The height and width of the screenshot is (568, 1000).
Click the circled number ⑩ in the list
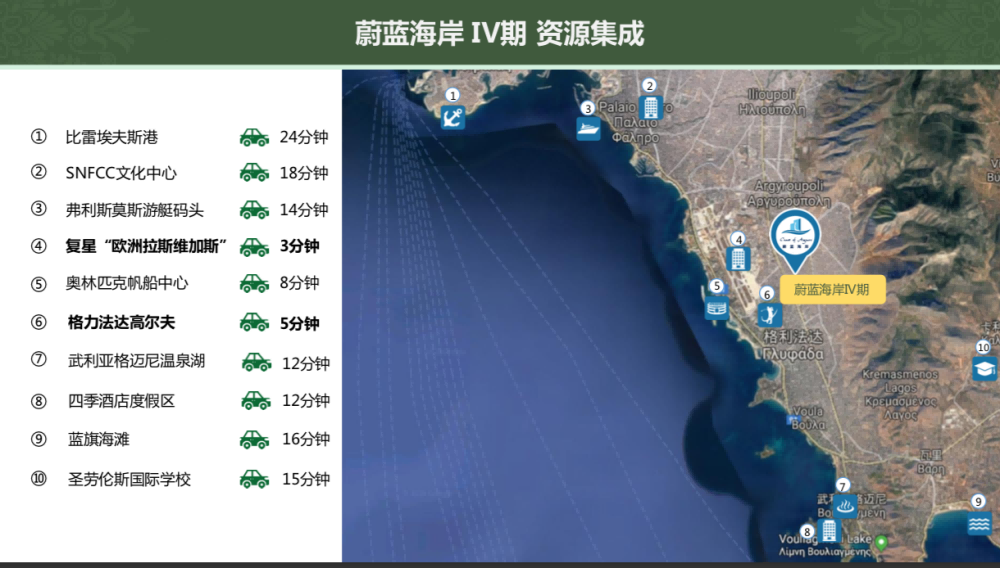(x=39, y=479)
